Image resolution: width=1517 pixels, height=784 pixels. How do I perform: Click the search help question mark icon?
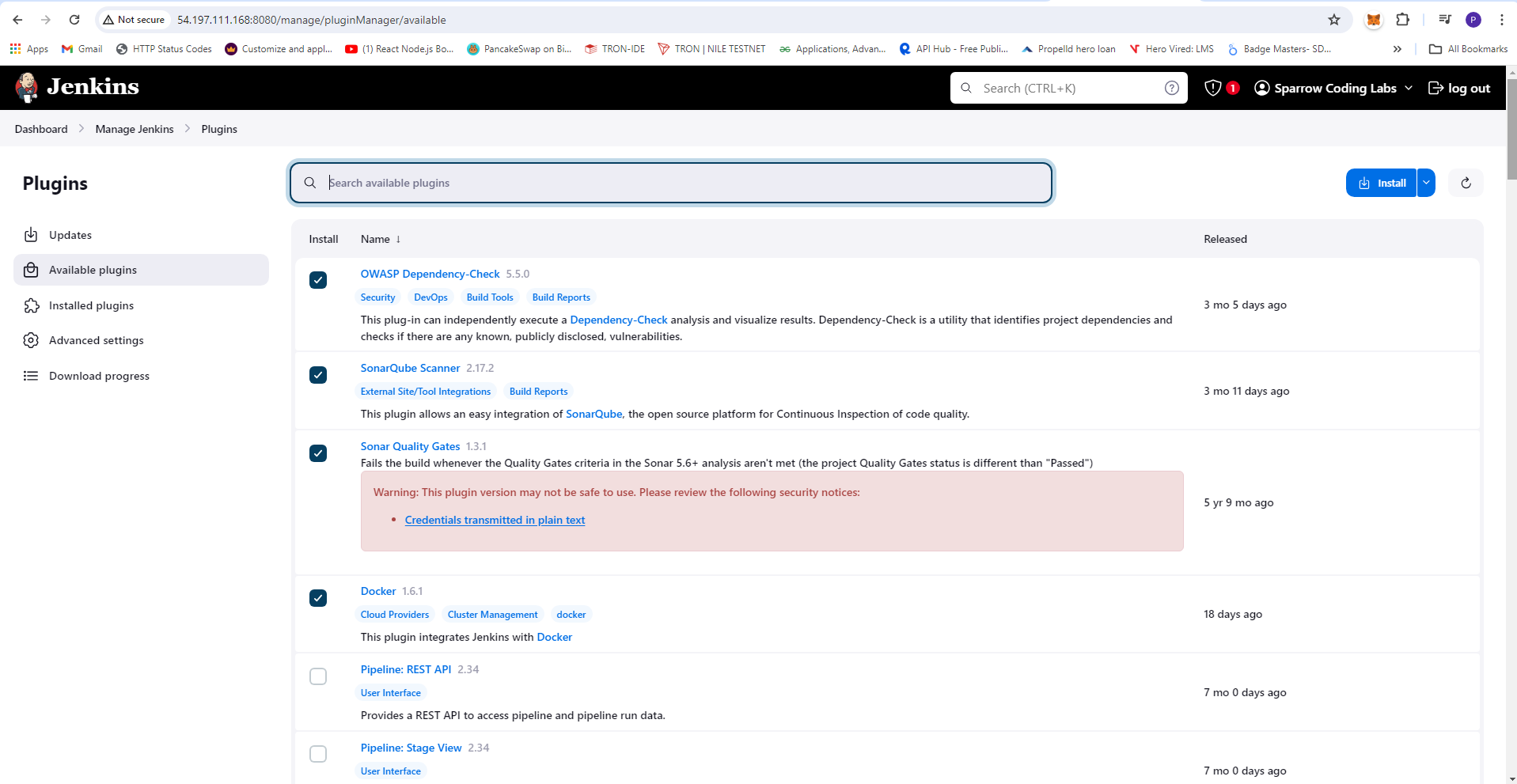(x=1172, y=88)
